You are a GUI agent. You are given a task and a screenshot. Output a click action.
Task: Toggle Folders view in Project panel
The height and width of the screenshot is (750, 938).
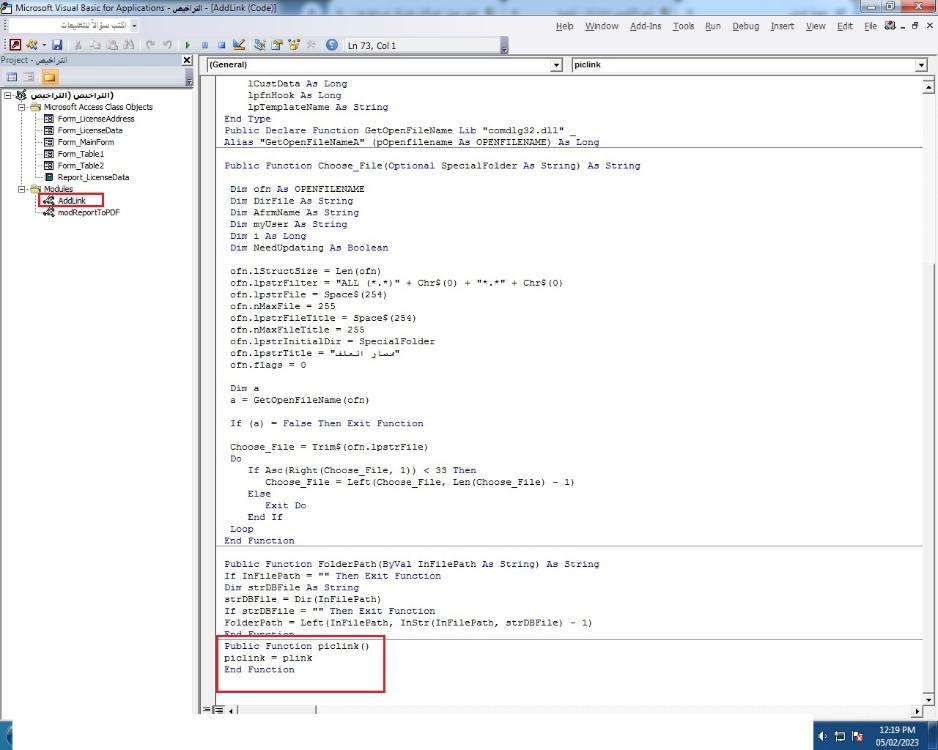point(50,77)
